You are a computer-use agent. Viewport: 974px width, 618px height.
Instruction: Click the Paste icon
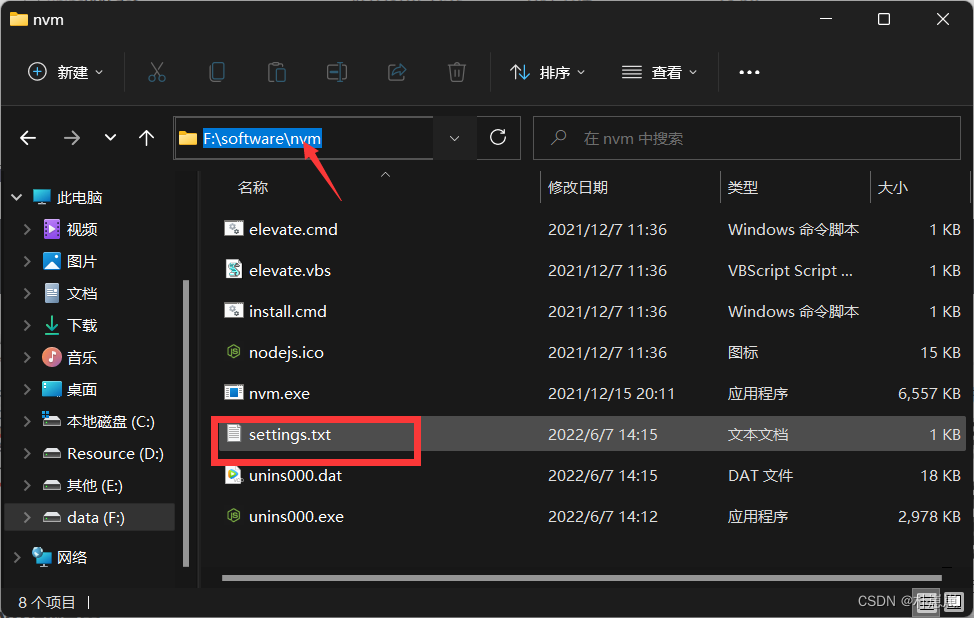point(276,71)
